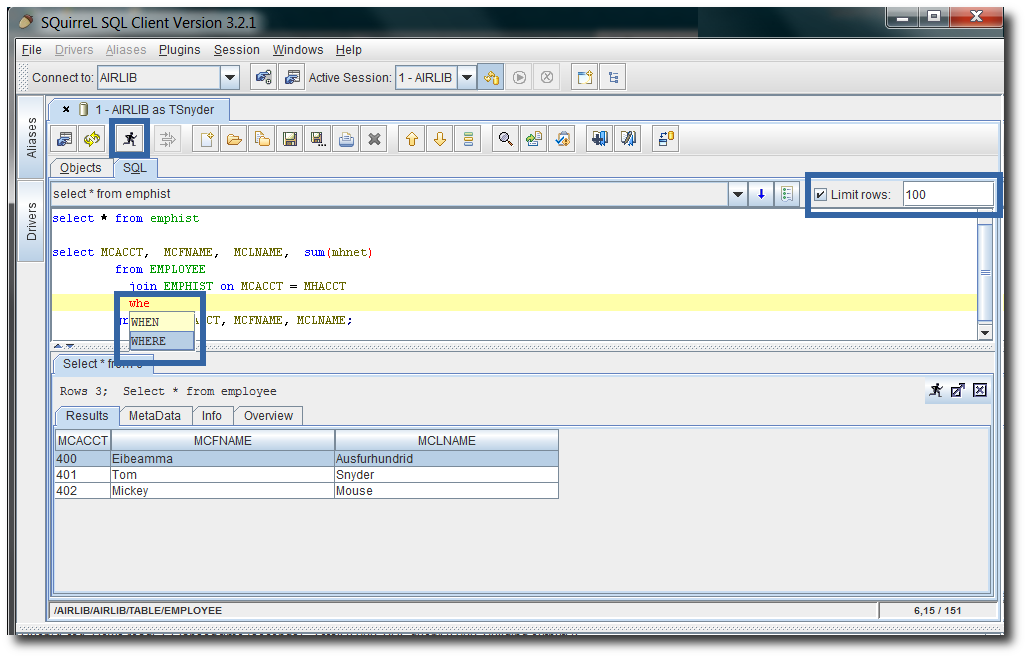The height and width of the screenshot is (658, 1027).
Task: Click the MCFNAME column header
Action: 223,441
